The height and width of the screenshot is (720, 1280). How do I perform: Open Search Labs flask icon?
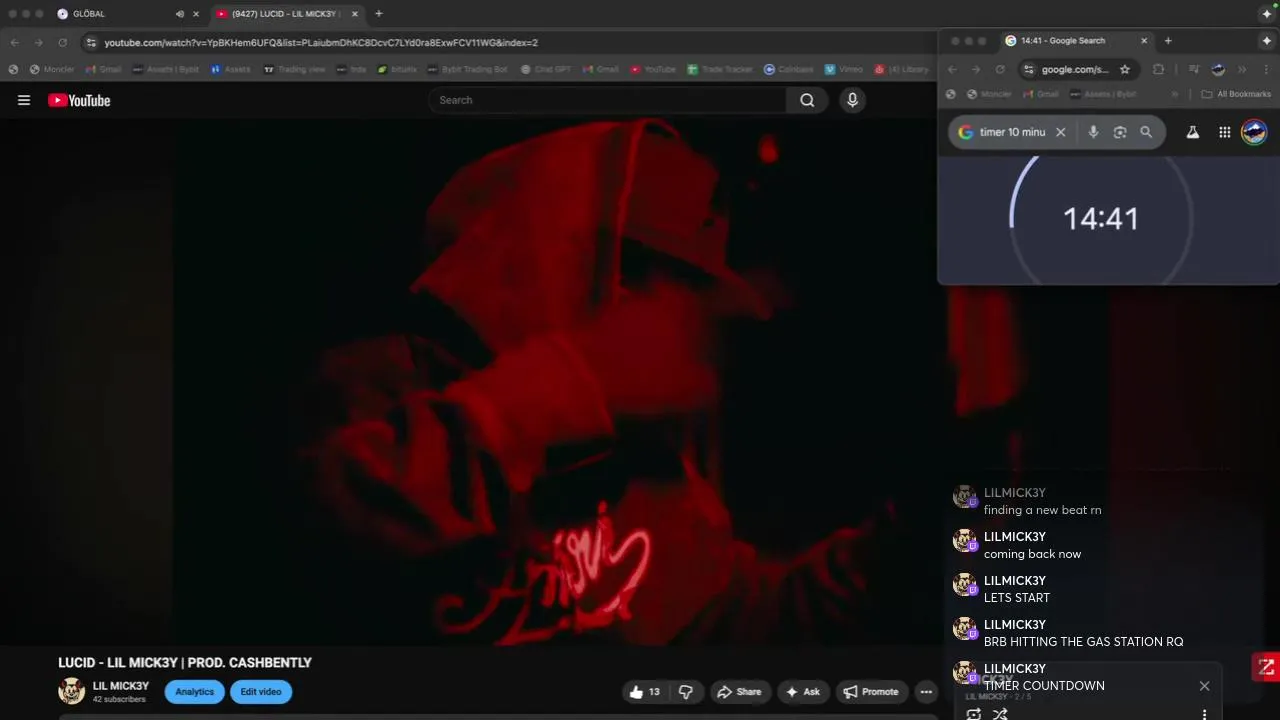pyautogui.click(x=1193, y=132)
